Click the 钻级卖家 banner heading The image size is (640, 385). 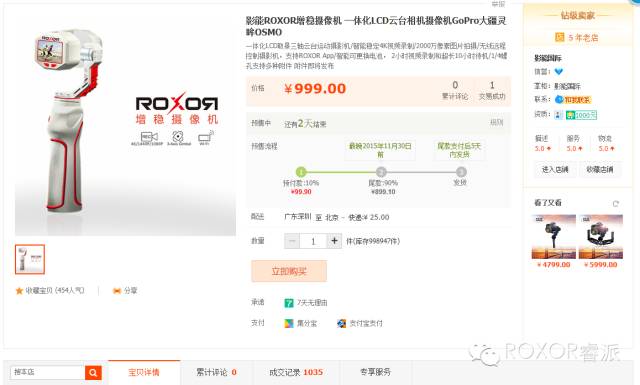click(578, 16)
